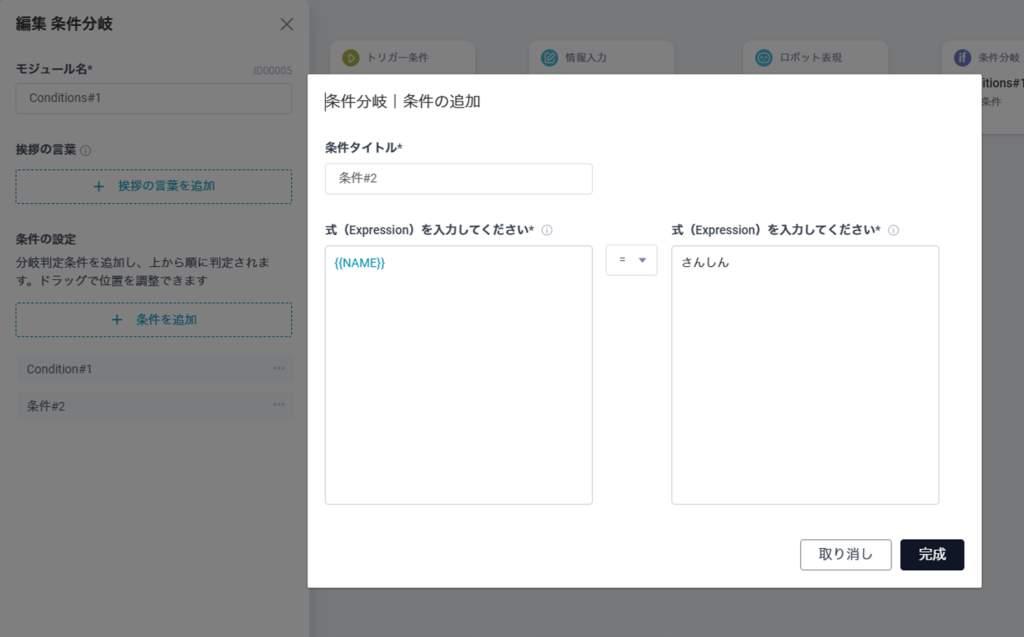The image size is (1024, 637).
Task: Click info icon by right Expression label
Action: (893, 230)
